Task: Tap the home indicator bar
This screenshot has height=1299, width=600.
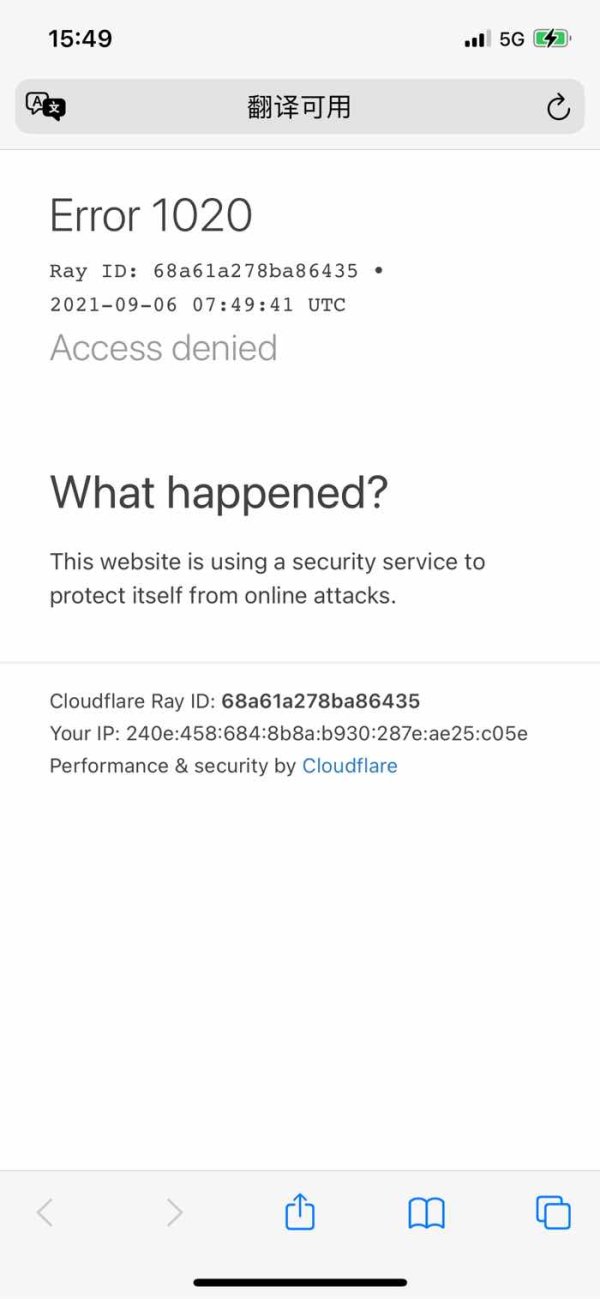Action: point(300,1282)
